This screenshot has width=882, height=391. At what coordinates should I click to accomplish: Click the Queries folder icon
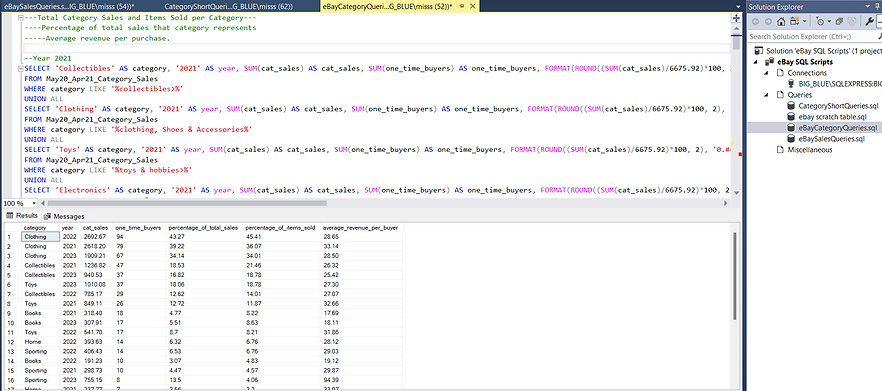coord(780,95)
